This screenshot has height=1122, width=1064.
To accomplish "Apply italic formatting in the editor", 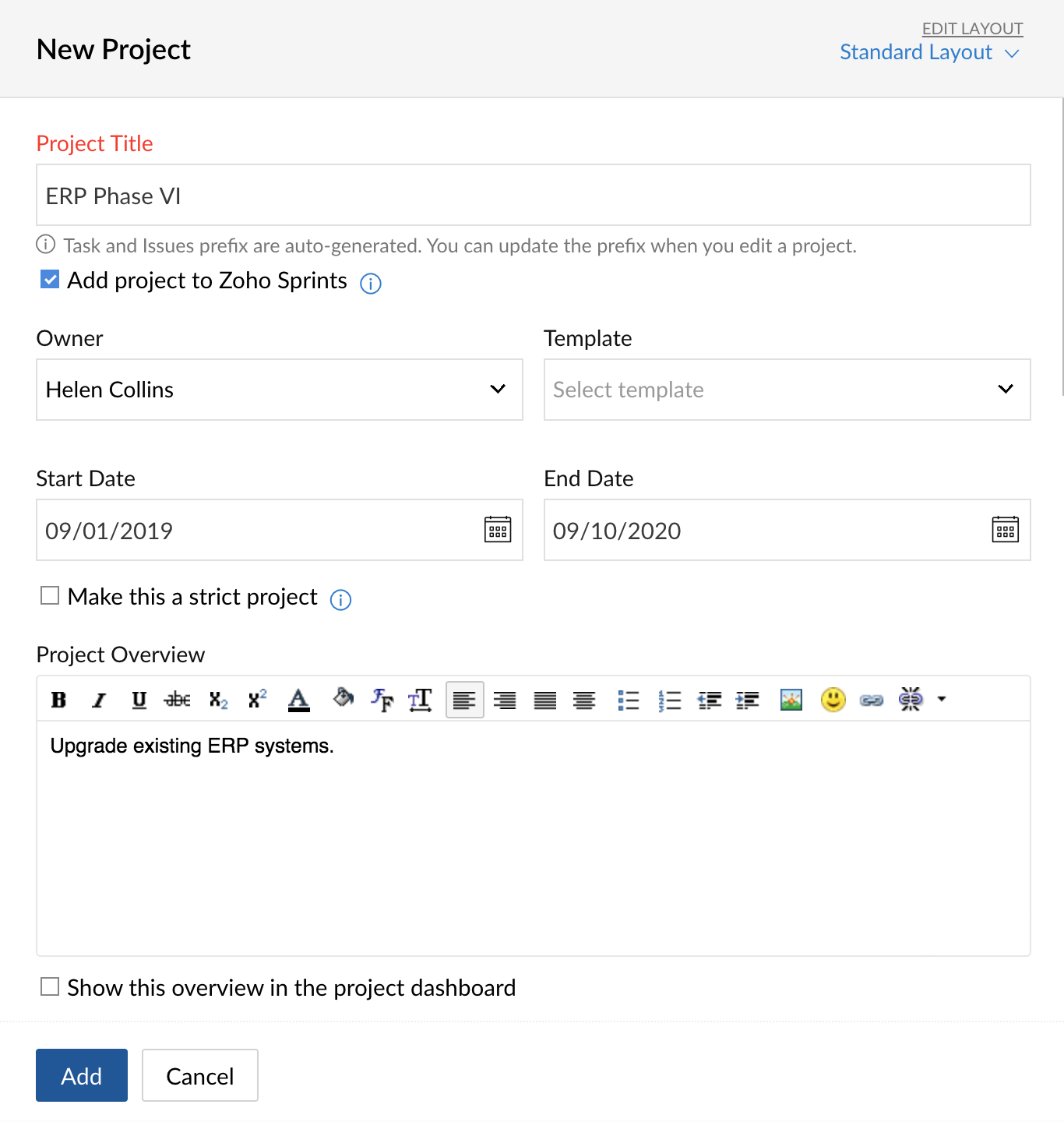I will pos(99,700).
